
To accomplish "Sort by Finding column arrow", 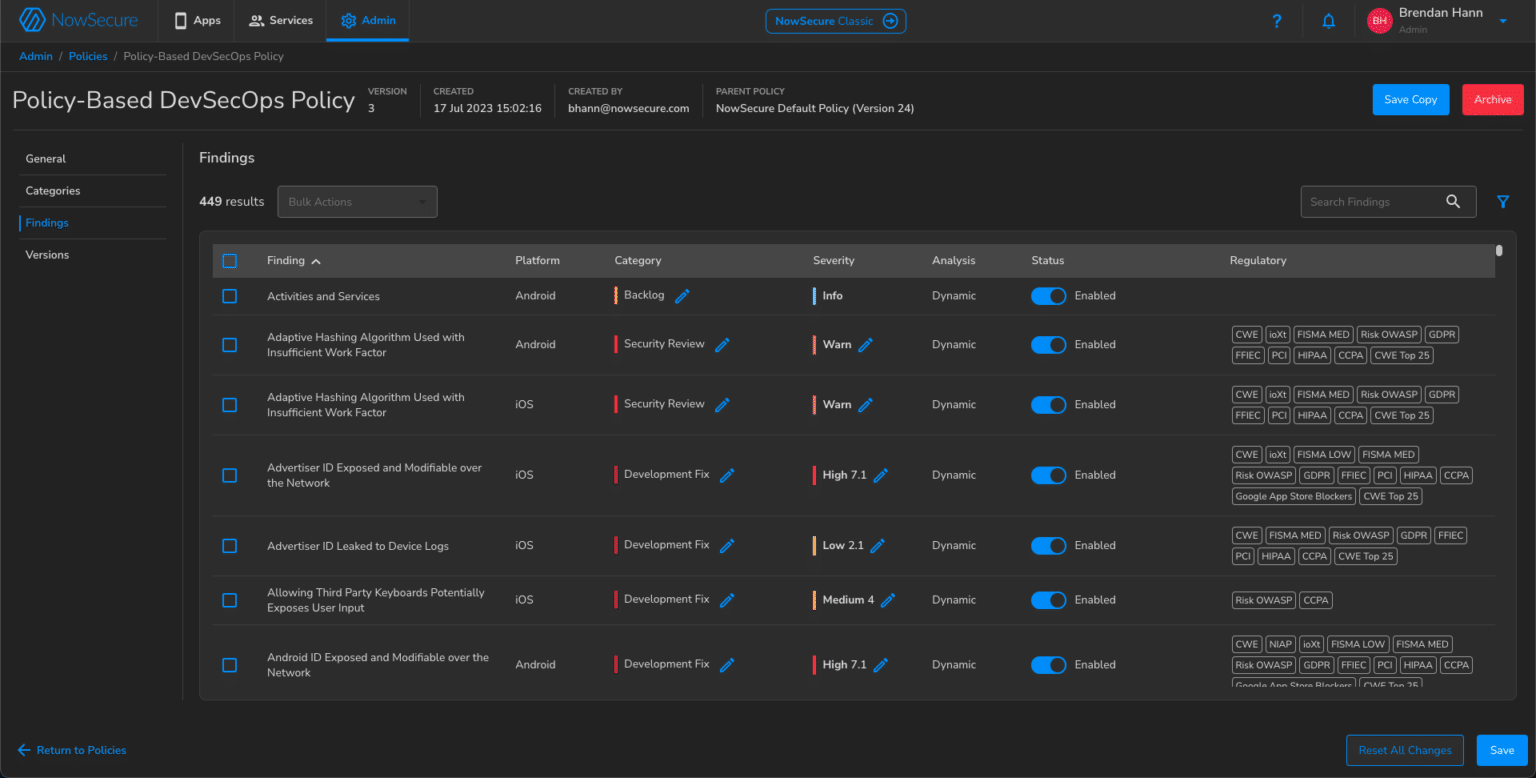I will coord(316,261).
